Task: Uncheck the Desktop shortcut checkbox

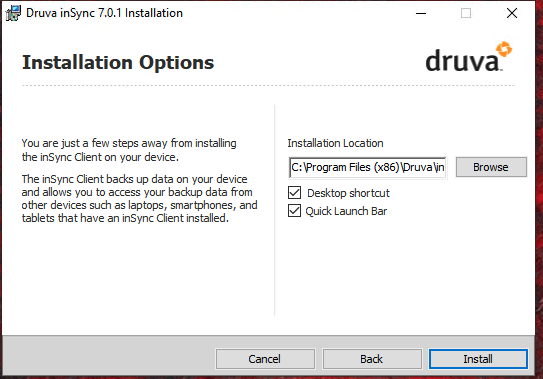Action: (294, 193)
